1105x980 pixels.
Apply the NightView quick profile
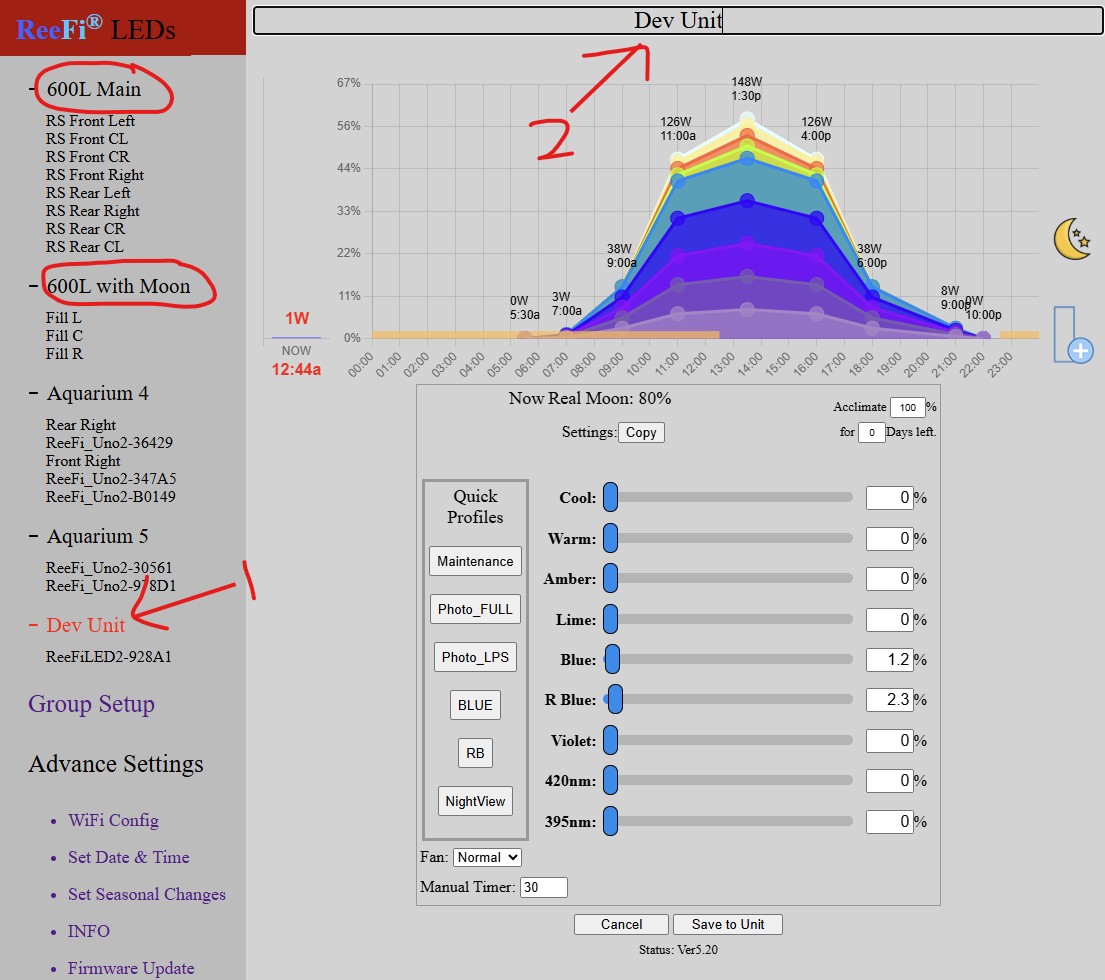[x=475, y=801]
